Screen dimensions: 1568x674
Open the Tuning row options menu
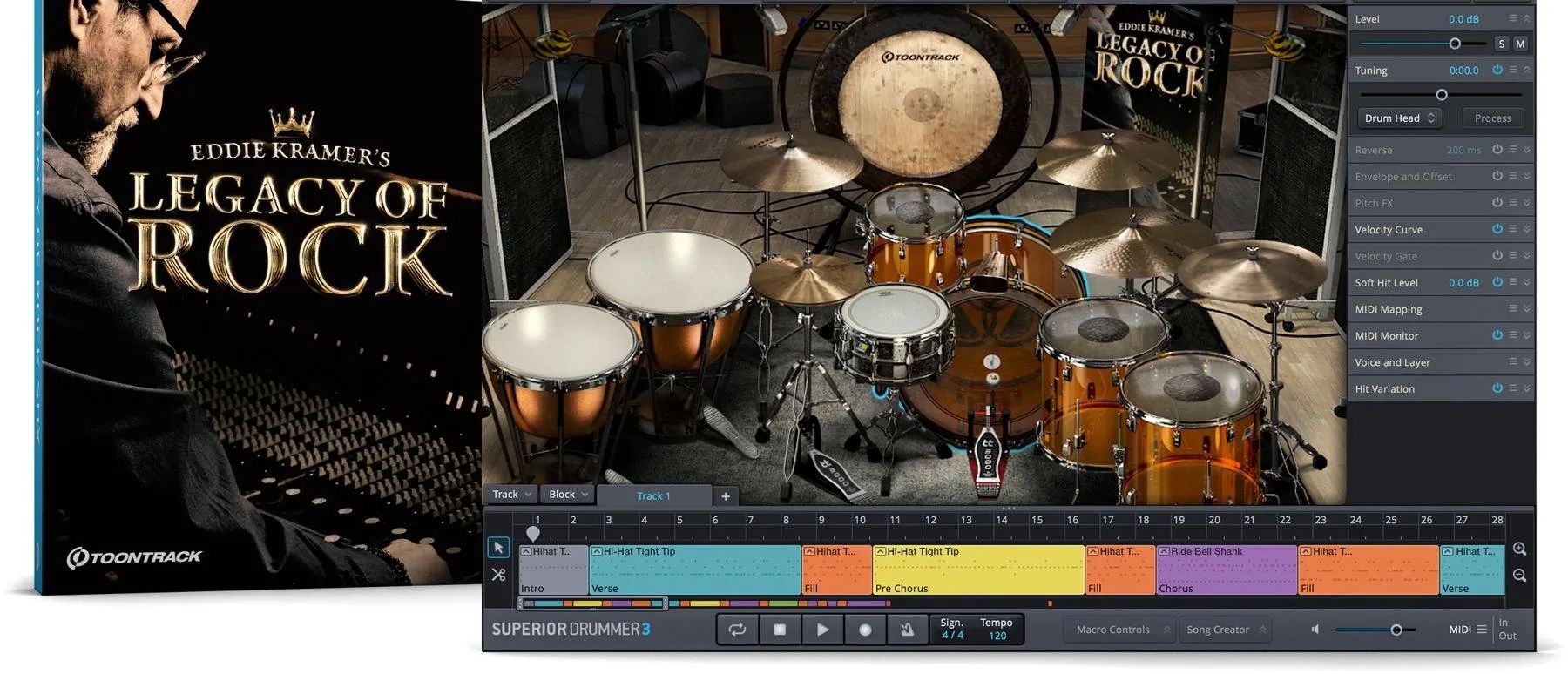click(1513, 70)
